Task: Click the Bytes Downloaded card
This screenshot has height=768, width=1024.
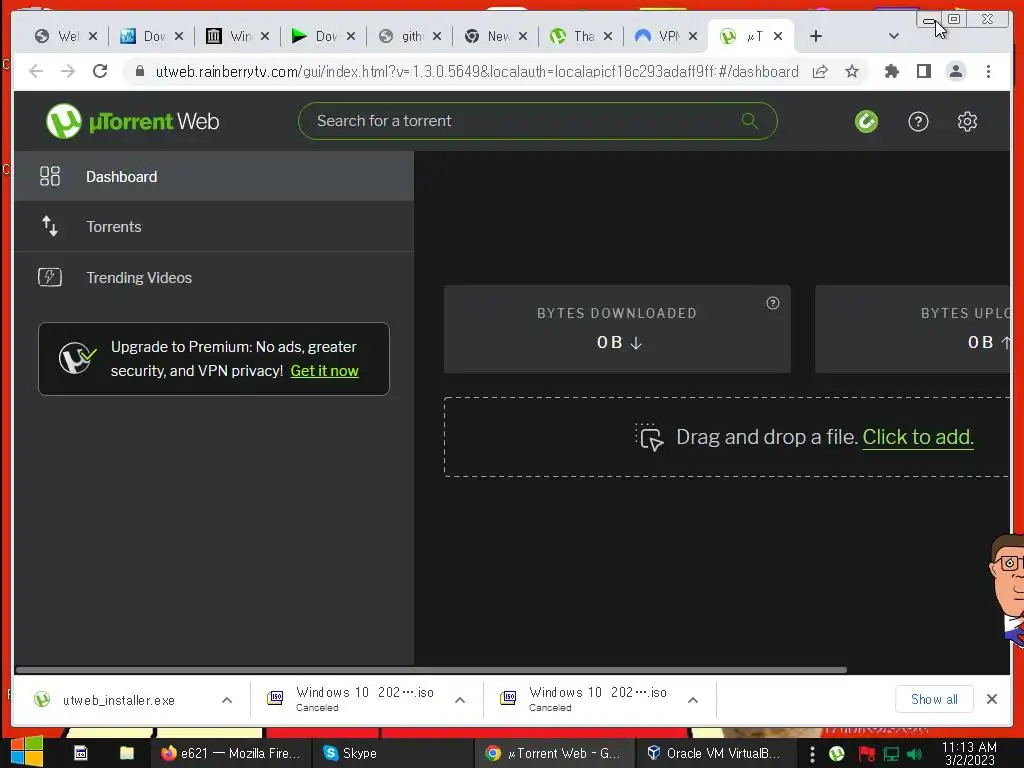Action: pos(617,328)
